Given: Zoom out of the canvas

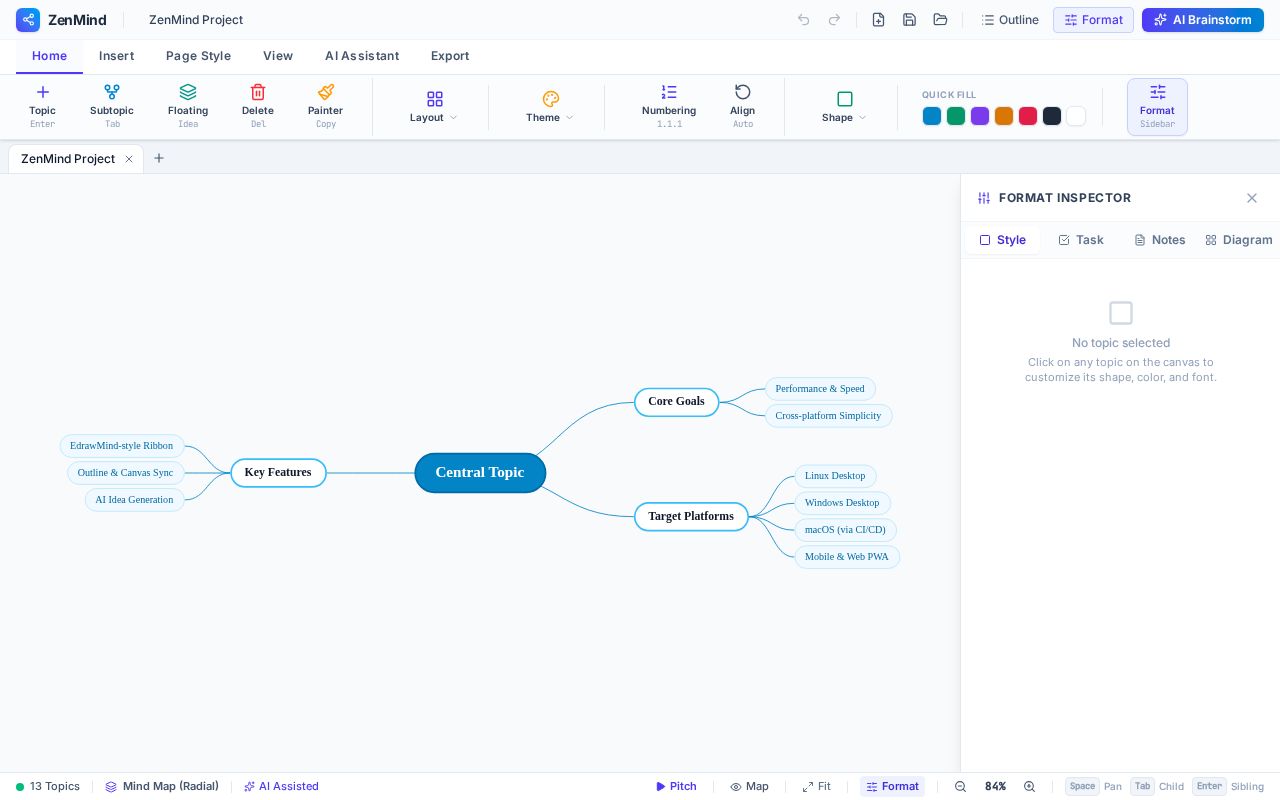Looking at the screenshot, I should click(960, 787).
